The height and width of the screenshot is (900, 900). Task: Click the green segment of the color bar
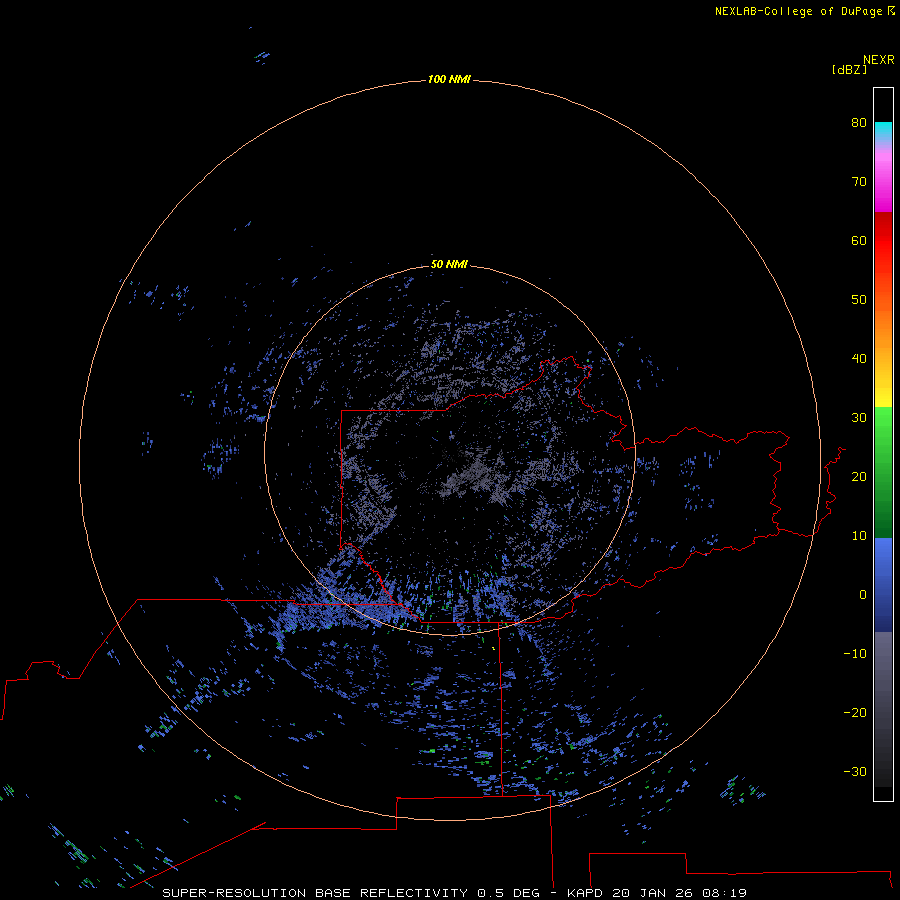(x=883, y=472)
